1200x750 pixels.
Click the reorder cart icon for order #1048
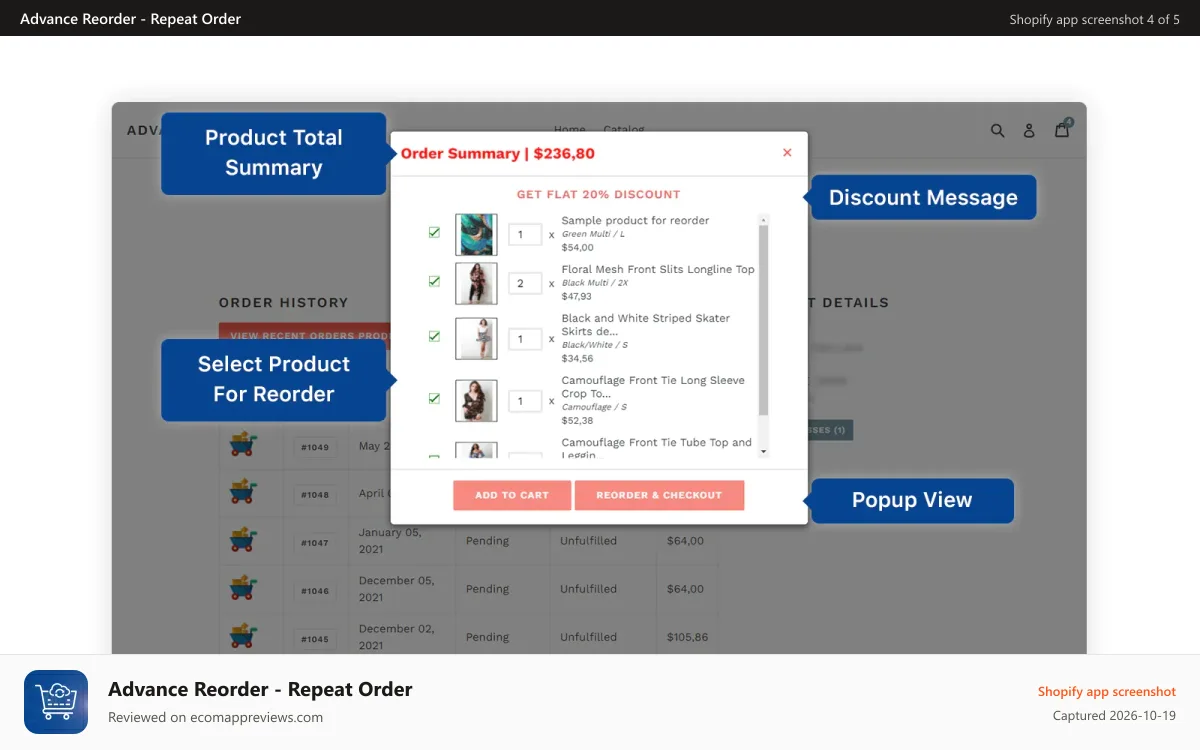point(242,492)
